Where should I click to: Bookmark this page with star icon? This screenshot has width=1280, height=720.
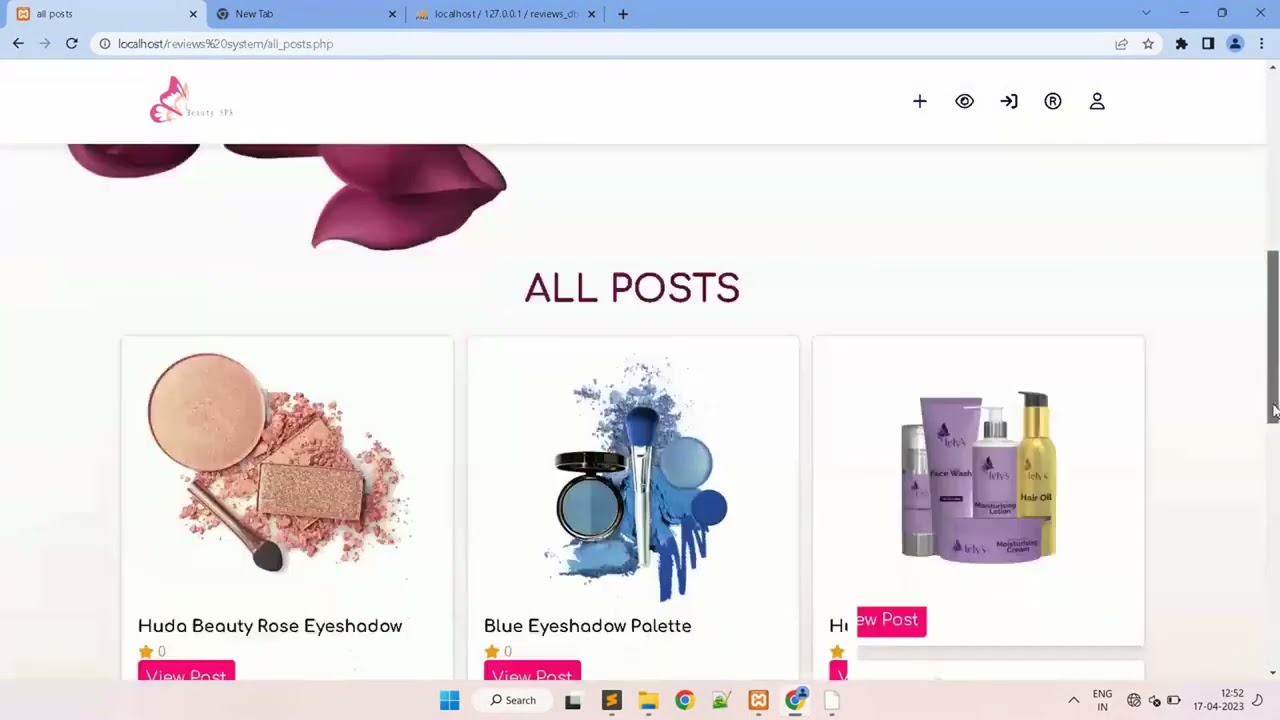click(x=1148, y=44)
